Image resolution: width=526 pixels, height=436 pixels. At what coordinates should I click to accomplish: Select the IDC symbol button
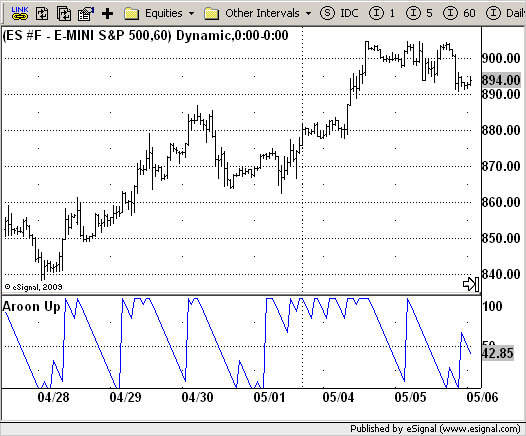tap(339, 13)
